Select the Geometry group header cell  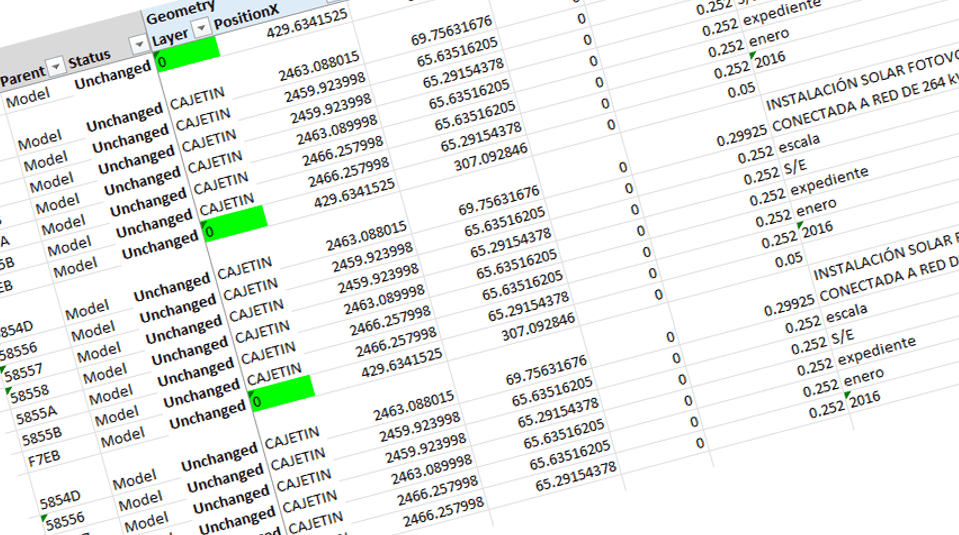click(180, 12)
